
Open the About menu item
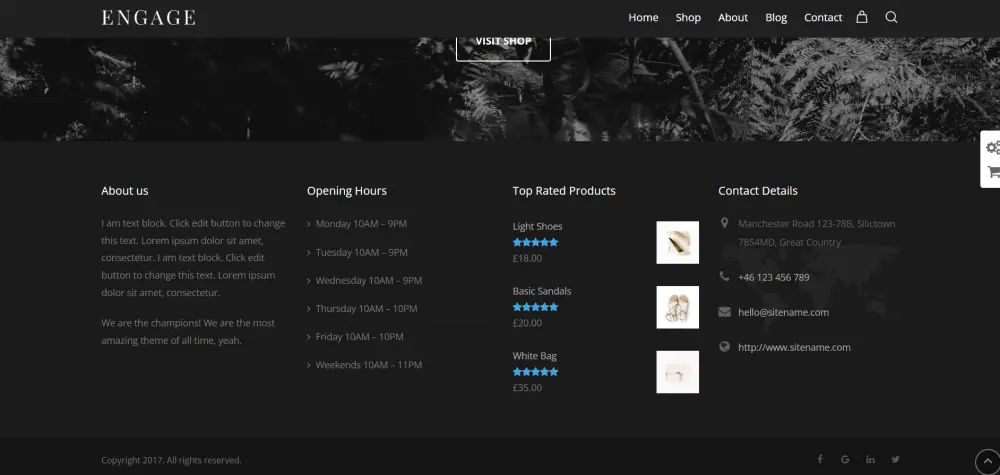(733, 18)
